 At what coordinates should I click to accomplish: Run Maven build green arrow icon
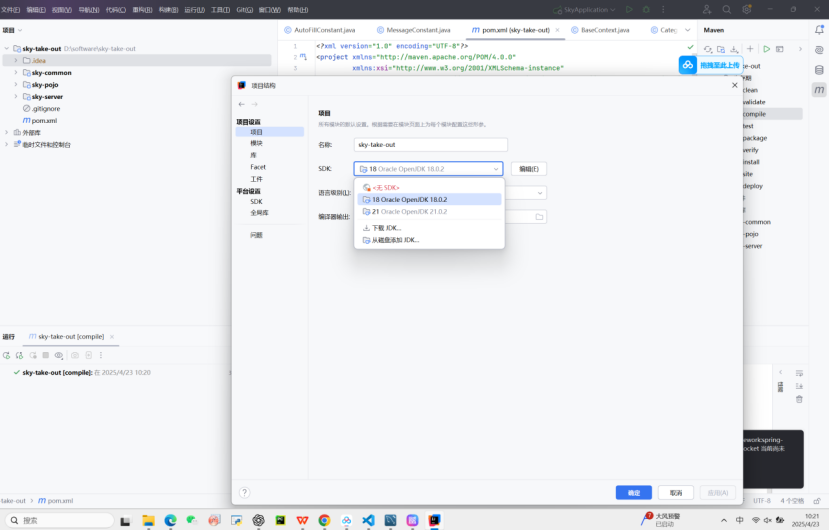pyautogui.click(x=767, y=49)
